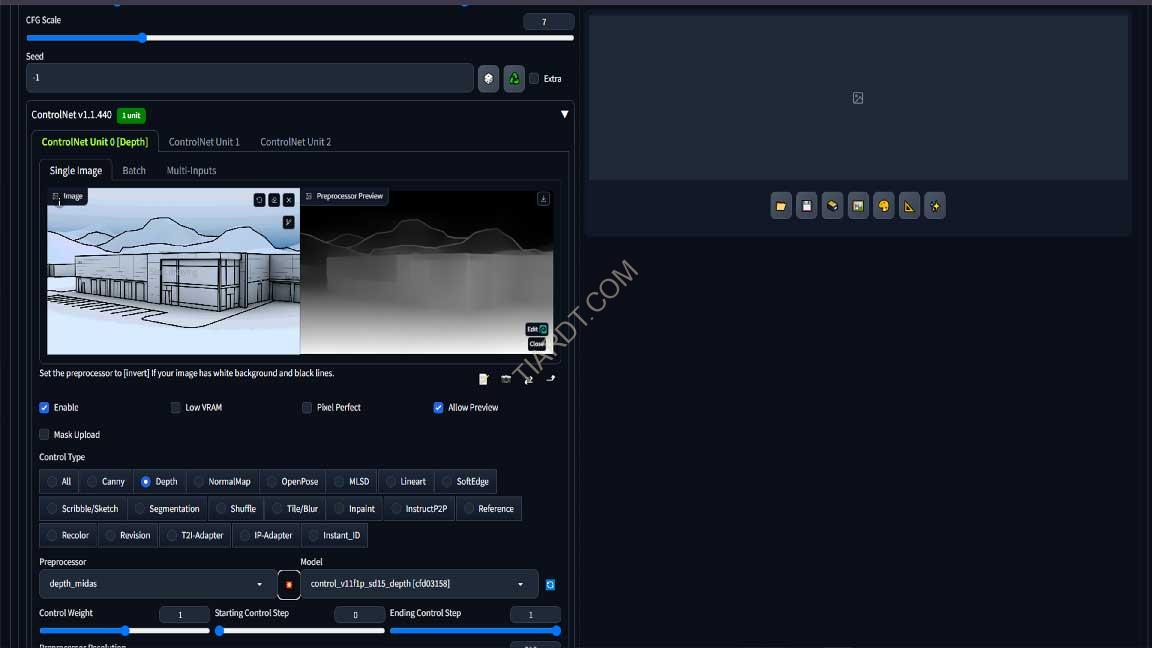The width and height of the screenshot is (1152, 648).
Task: Click the mirror webcam swap-arrows icon
Action: pyautogui.click(x=528, y=379)
